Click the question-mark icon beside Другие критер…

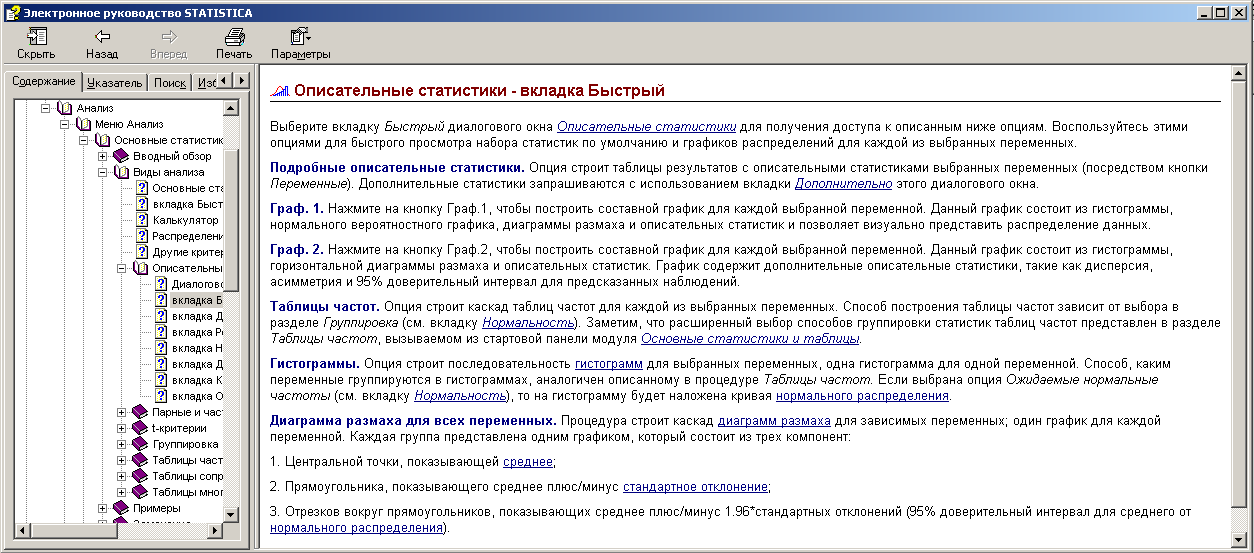pyautogui.click(x=142, y=252)
